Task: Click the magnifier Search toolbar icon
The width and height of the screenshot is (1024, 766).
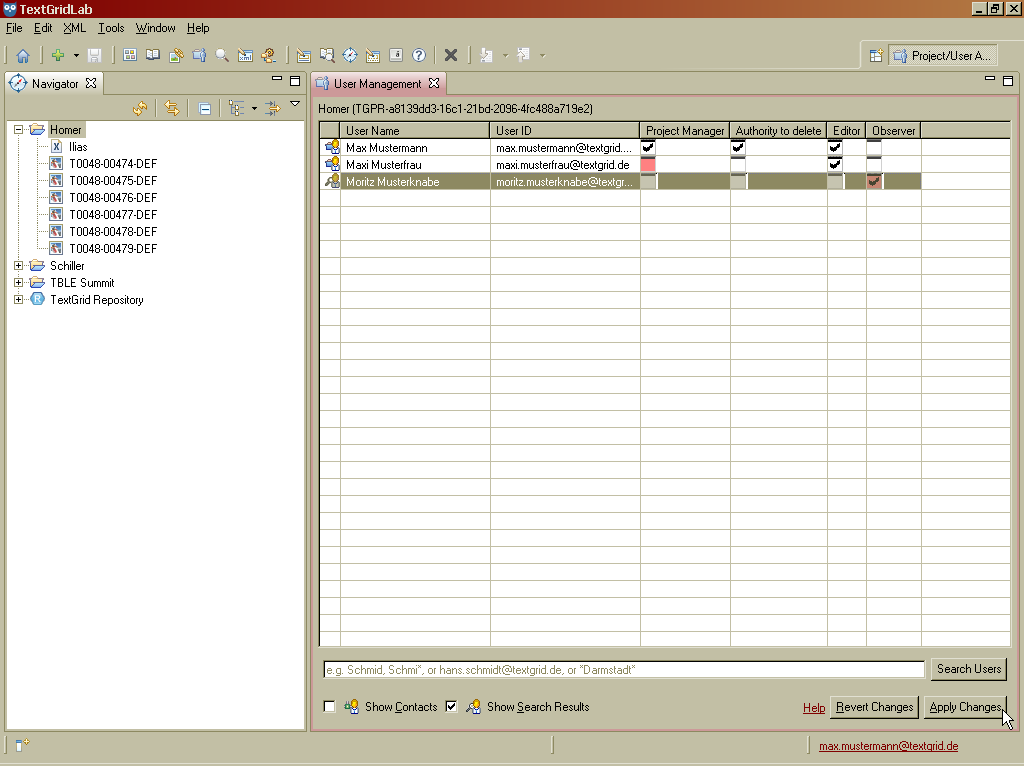Action: (221, 56)
